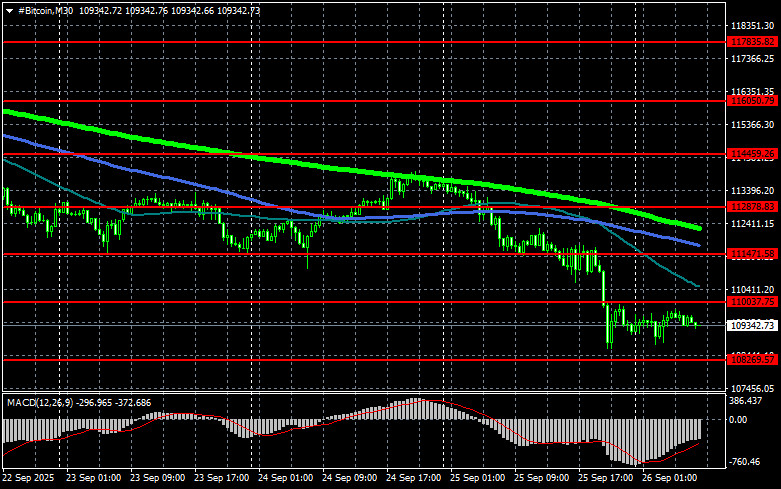Click the 23 Sep 17:00 time axis label
The height and width of the screenshot is (489, 781).
click(221, 478)
